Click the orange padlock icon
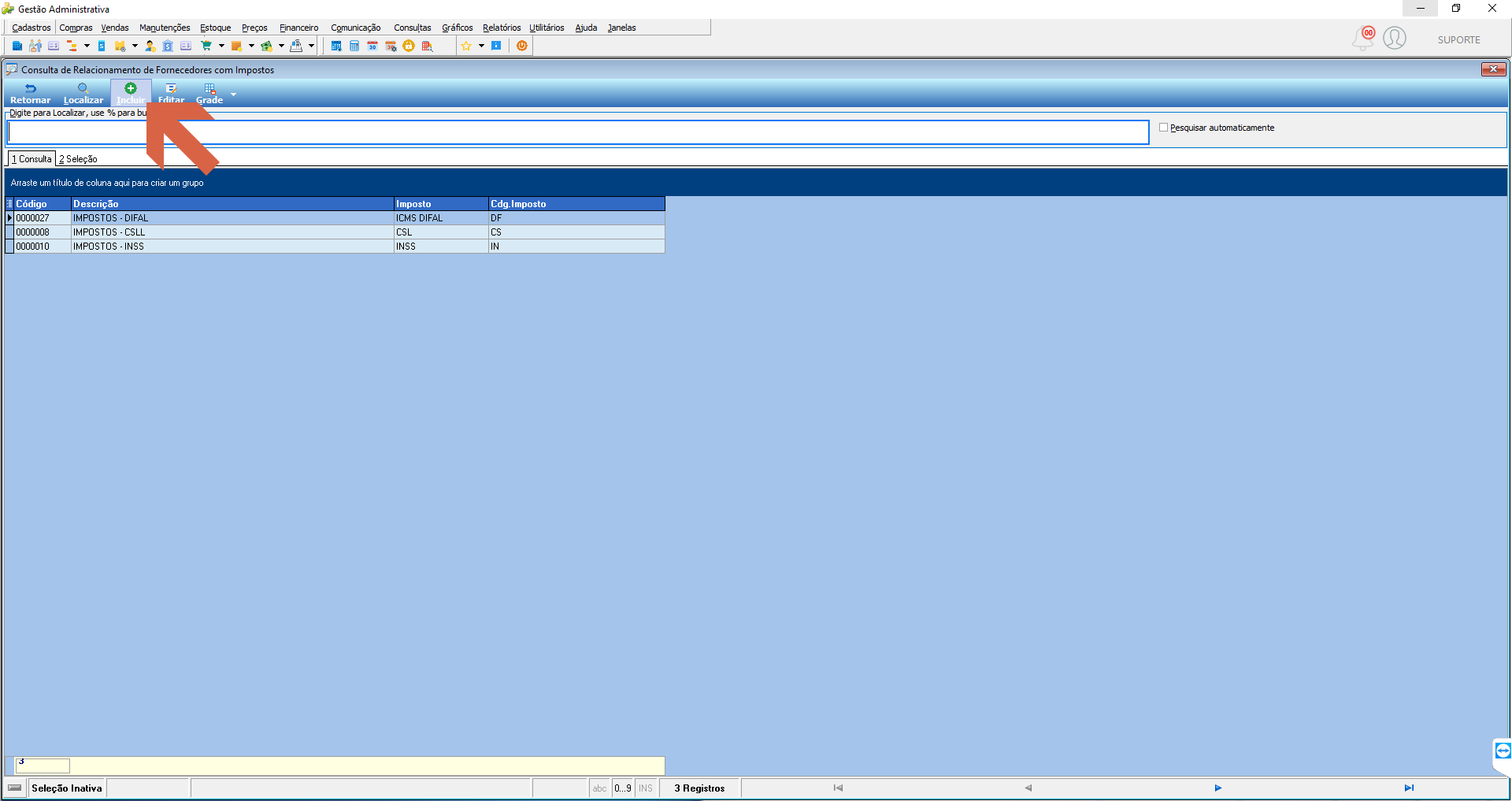Screen dimensions: 1512x801 pyautogui.click(x=409, y=46)
